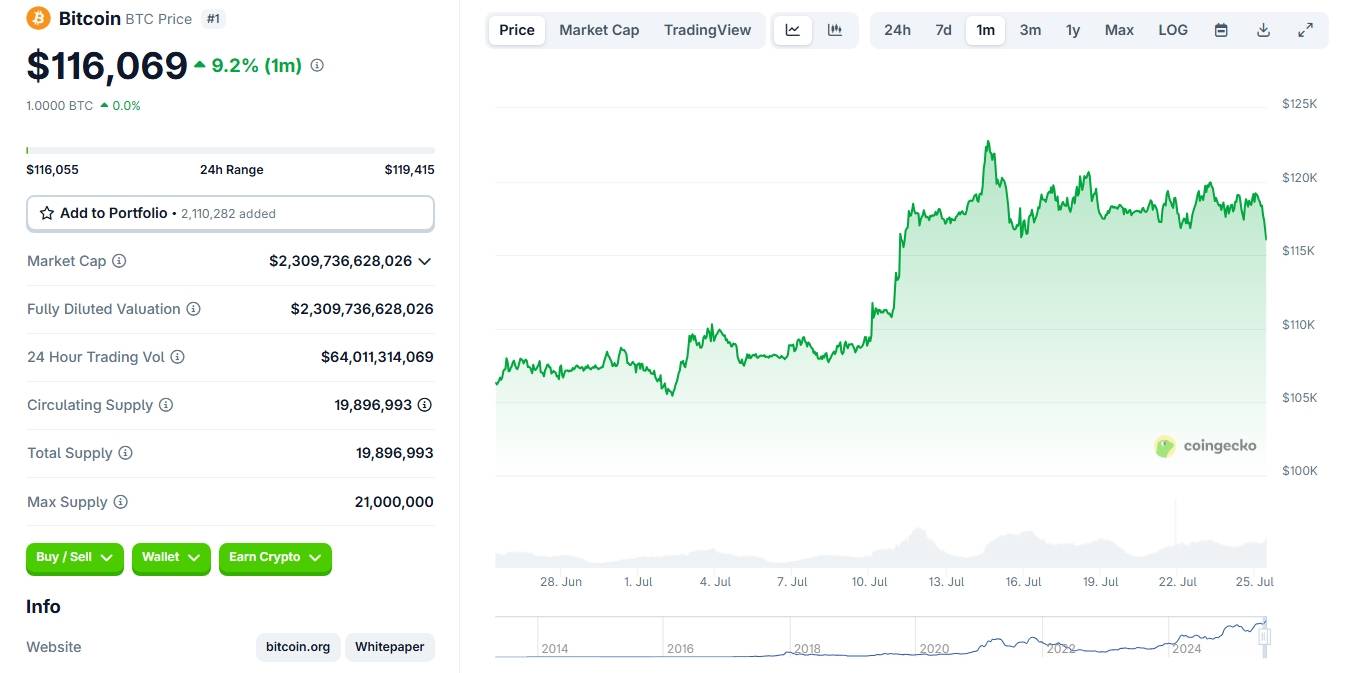Click the $2,309,736,628,026 Fully Diluted Valuation value

click(x=362, y=309)
